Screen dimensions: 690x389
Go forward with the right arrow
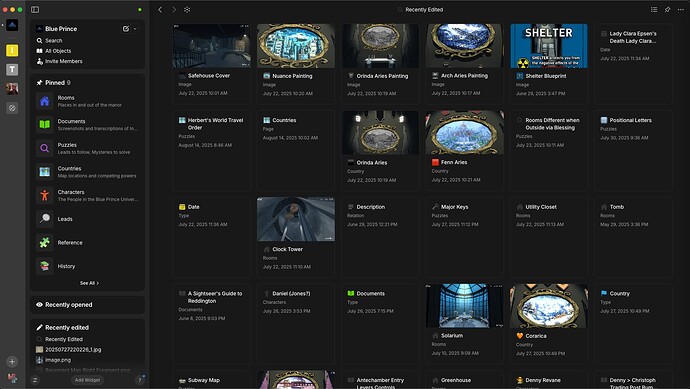[174, 9]
